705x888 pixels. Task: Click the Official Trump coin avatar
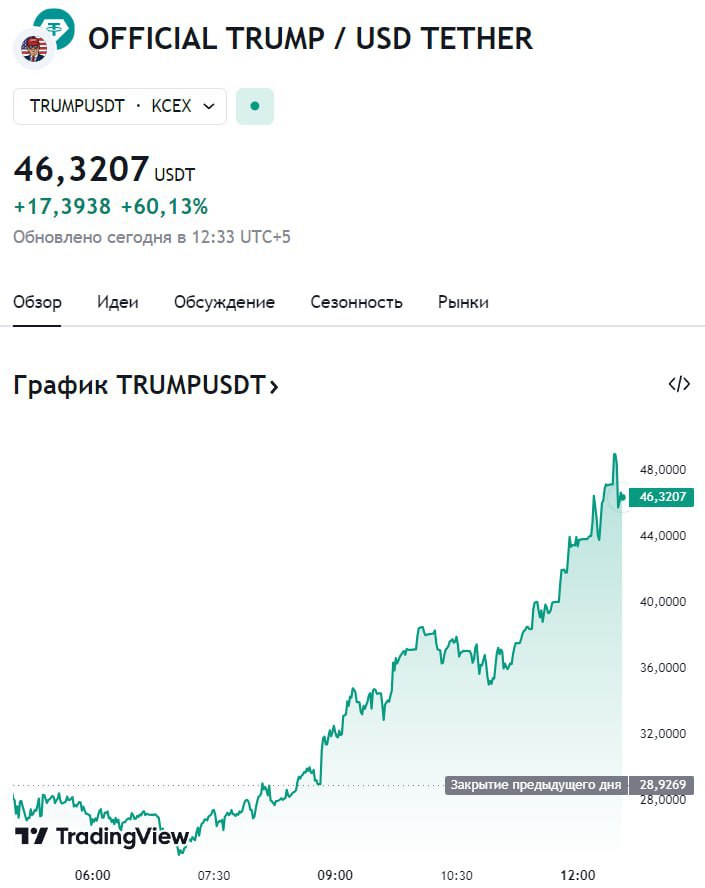coord(33,49)
